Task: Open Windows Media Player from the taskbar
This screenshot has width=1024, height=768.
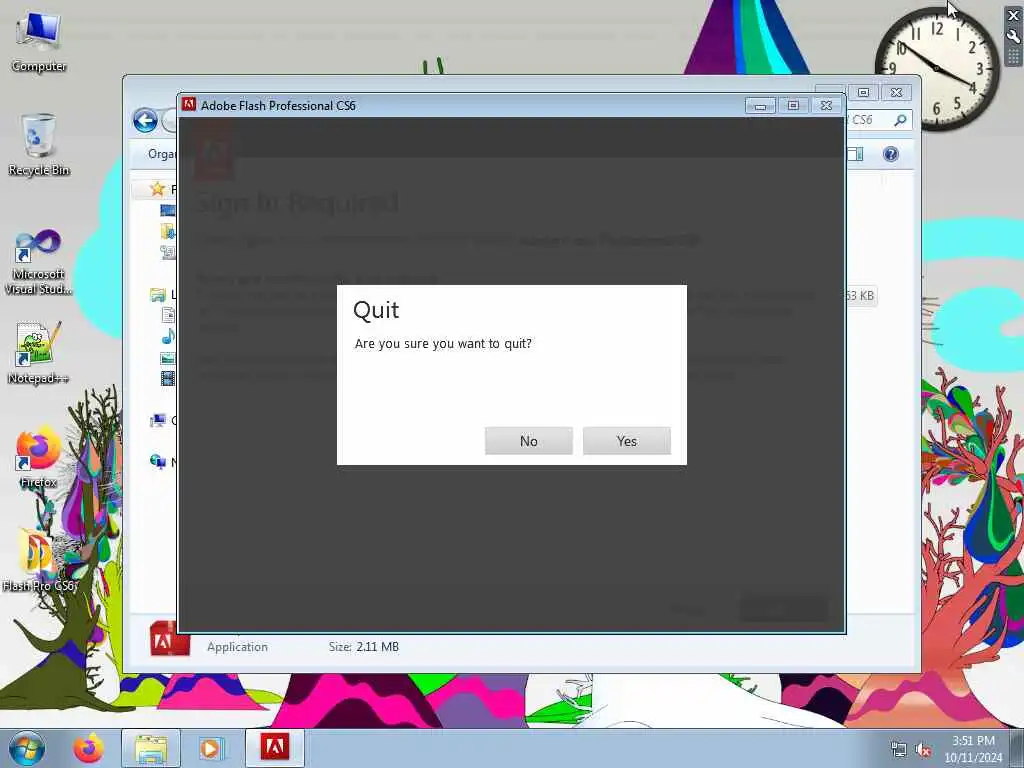Action: click(x=211, y=748)
